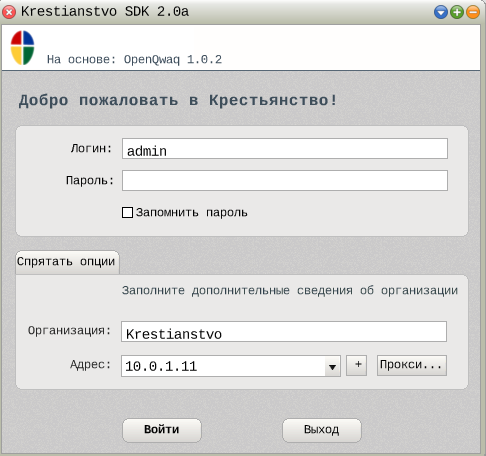Open the Прокси... settings button
The image size is (486, 456).
pos(412,365)
